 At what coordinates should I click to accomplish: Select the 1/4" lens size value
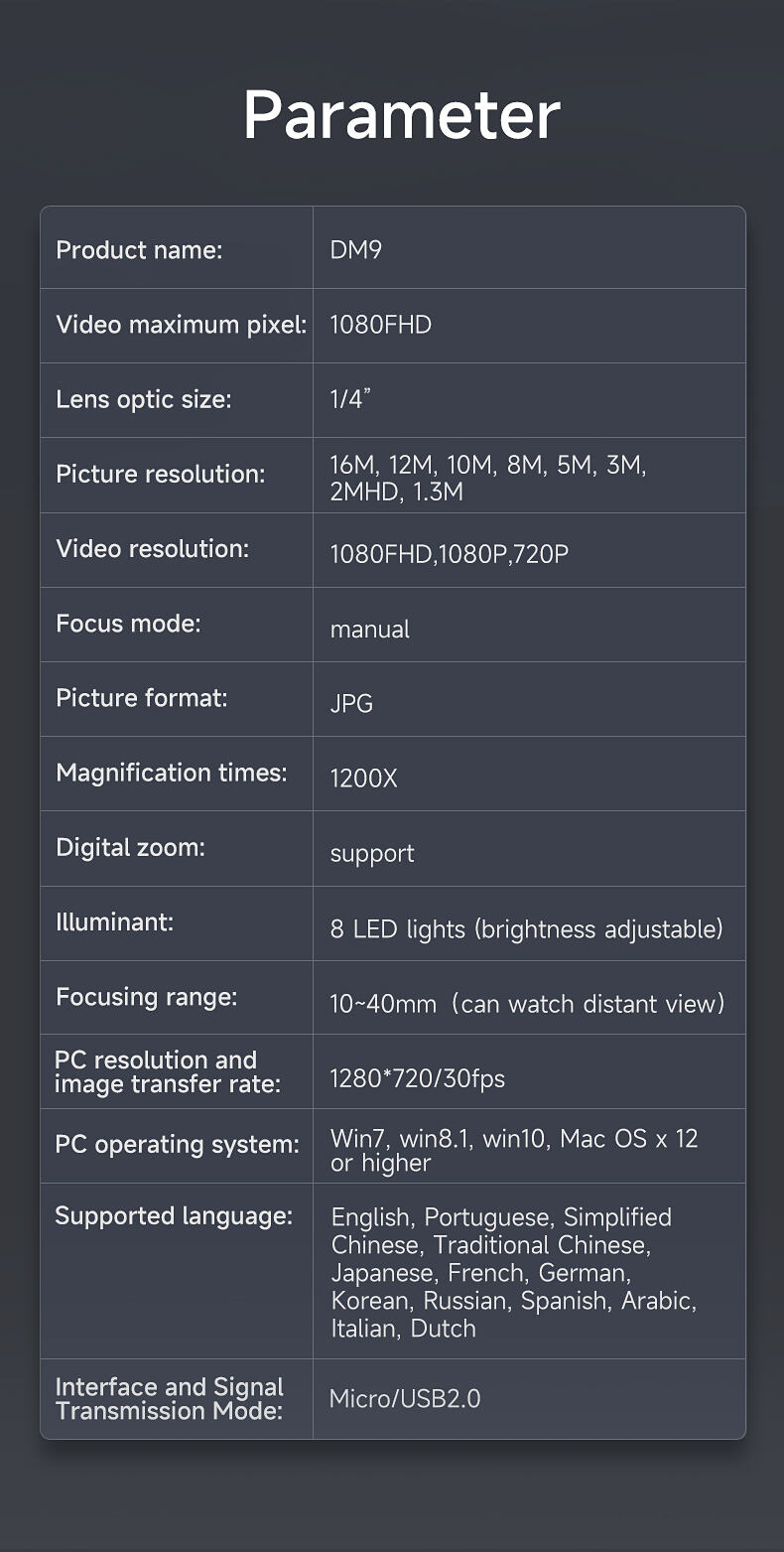[349, 399]
